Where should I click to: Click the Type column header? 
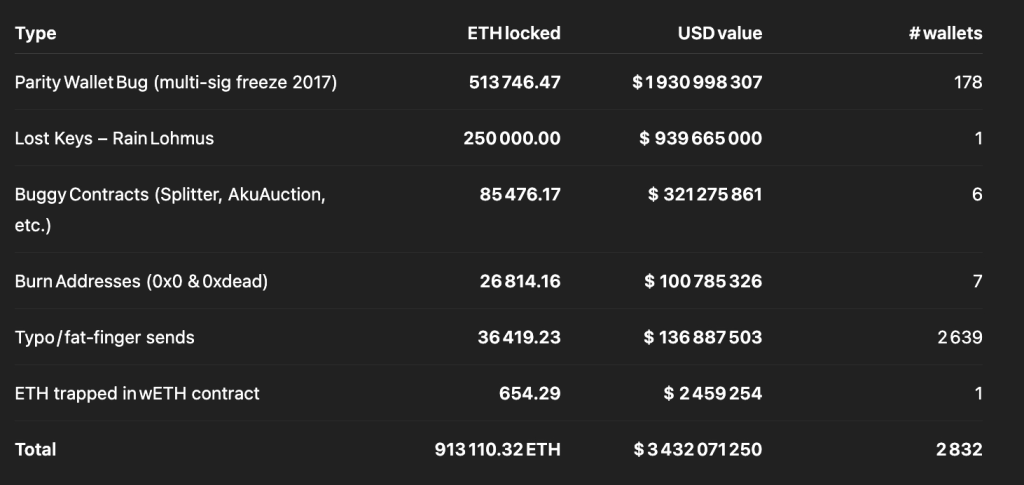[x=35, y=33]
